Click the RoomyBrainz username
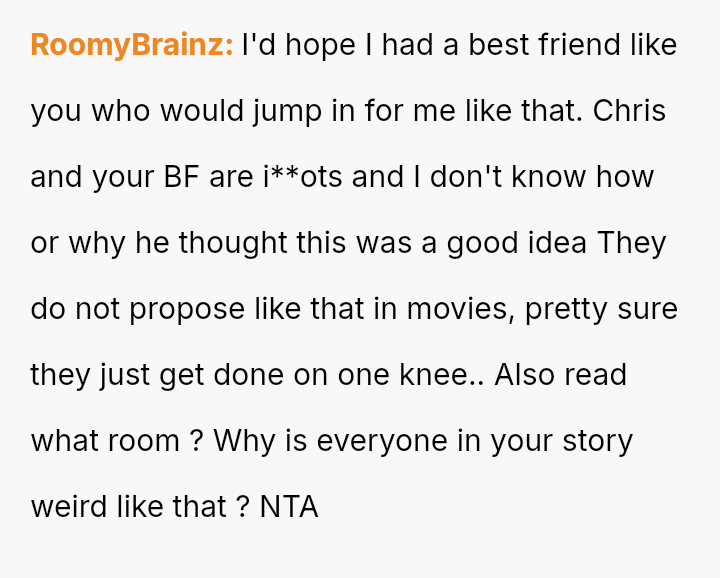 [x=132, y=45]
